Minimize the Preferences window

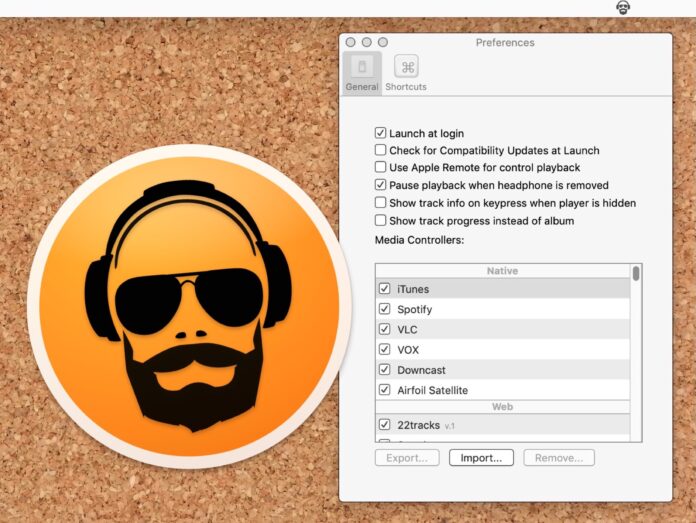pyautogui.click(x=367, y=42)
